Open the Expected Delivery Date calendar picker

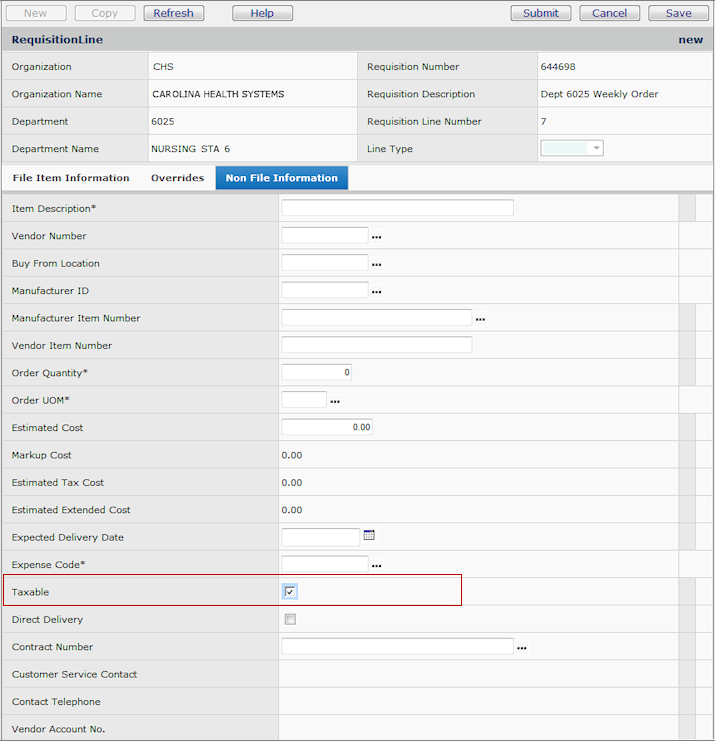369,536
